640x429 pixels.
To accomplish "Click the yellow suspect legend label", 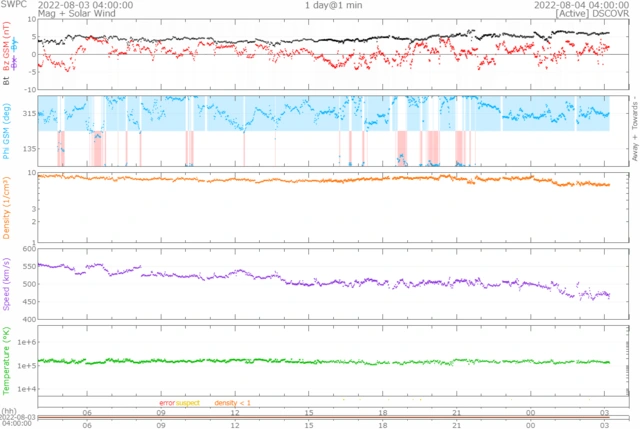I will click(x=188, y=402).
